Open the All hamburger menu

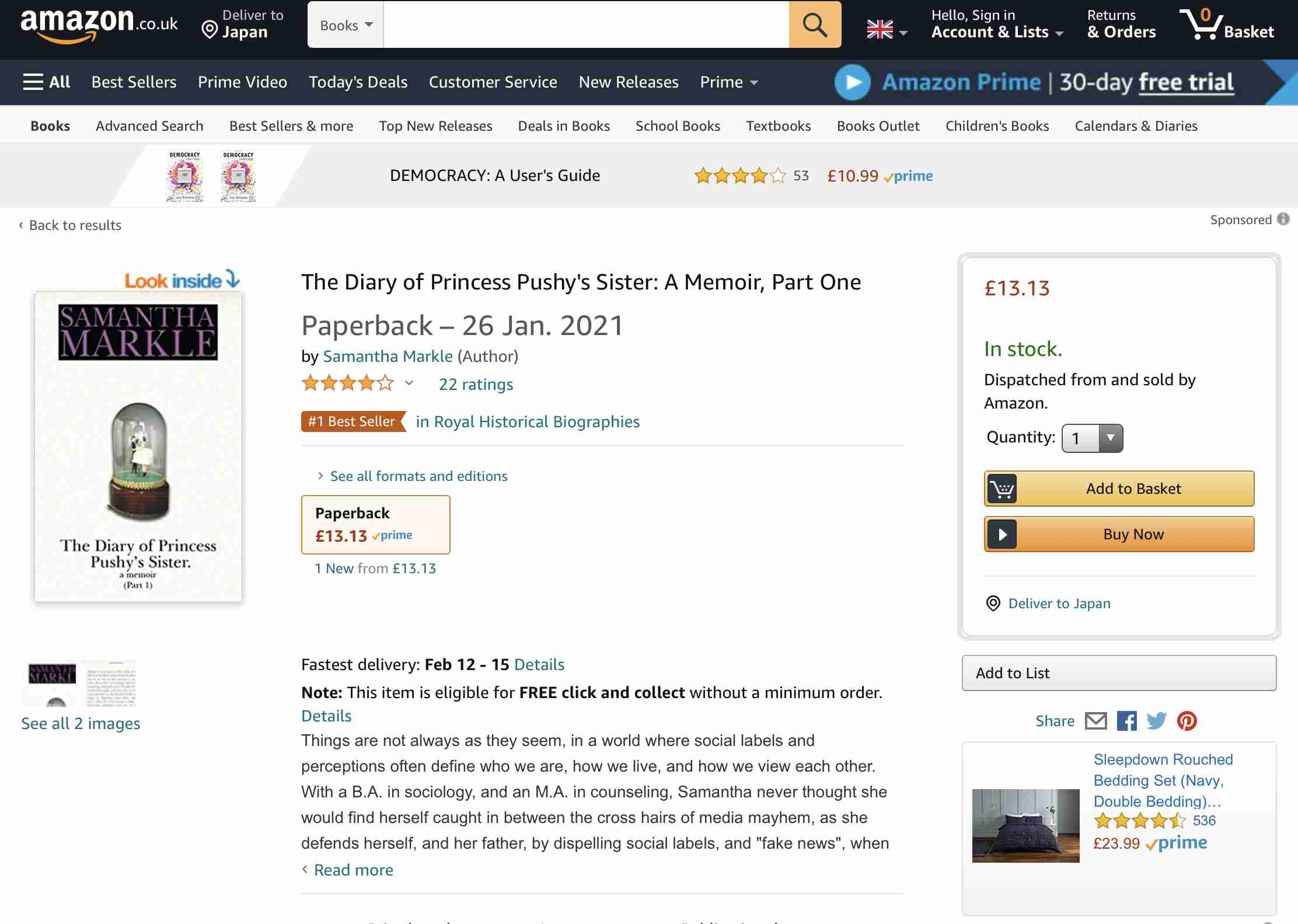pos(47,82)
